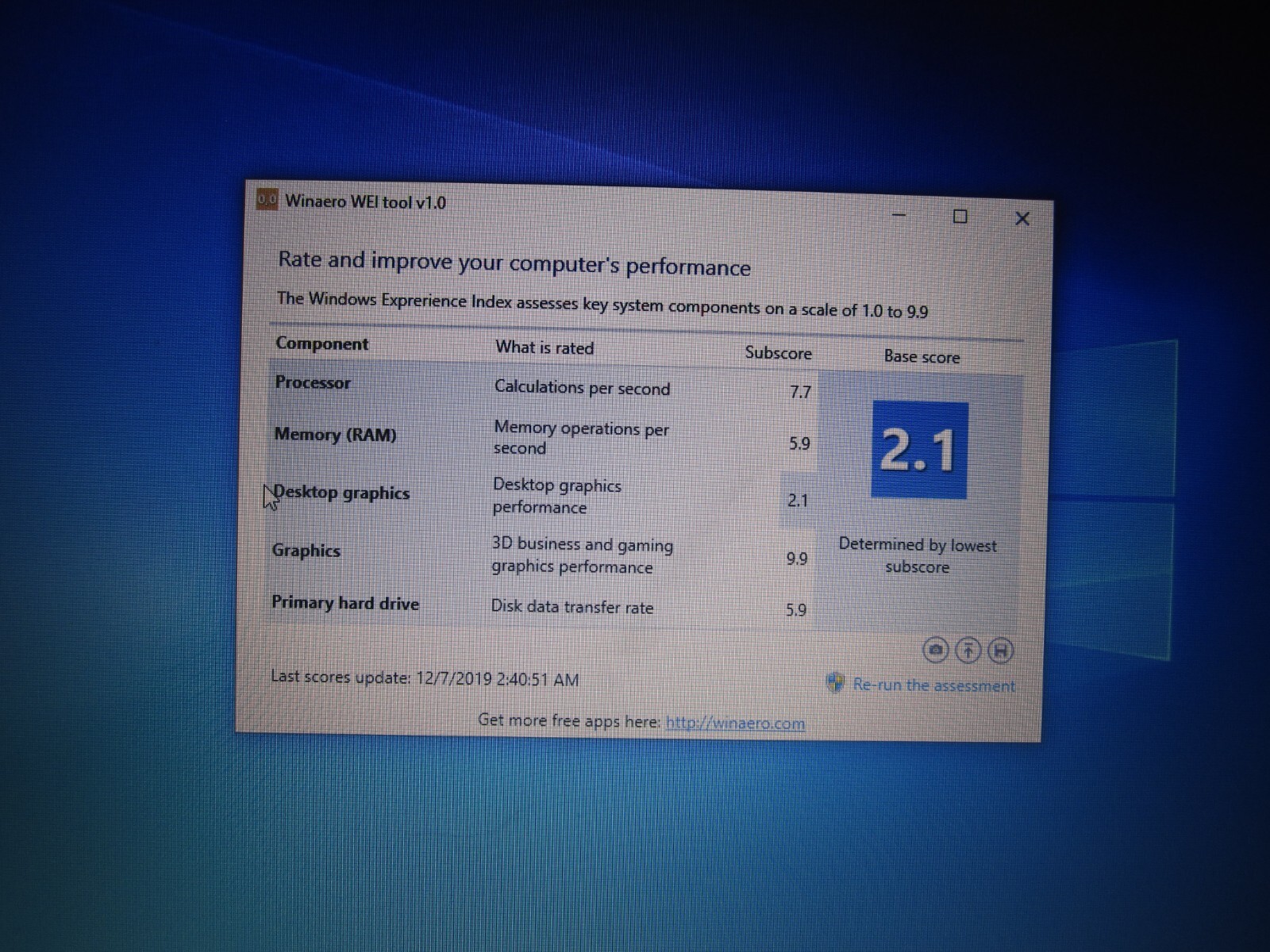1270x952 pixels.
Task: Open the http://winaero.com link
Action: 735,723
